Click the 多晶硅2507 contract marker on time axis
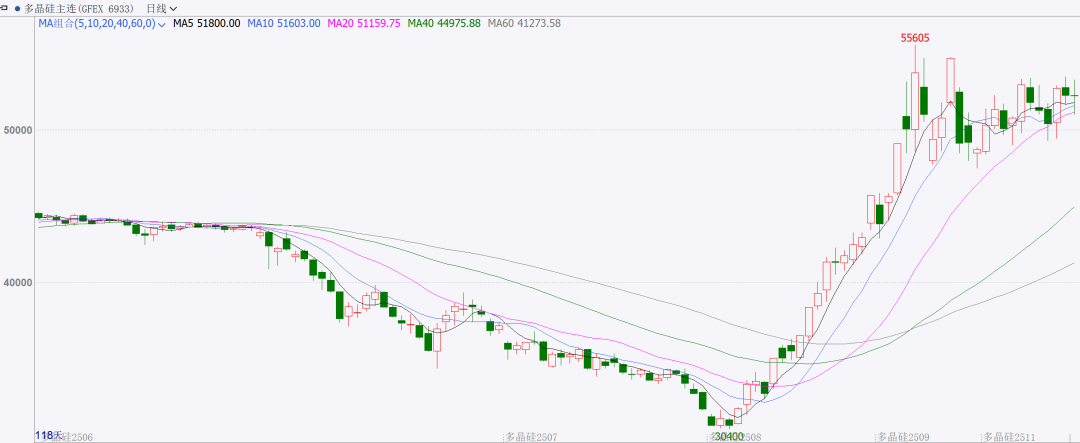 [x=530, y=436]
